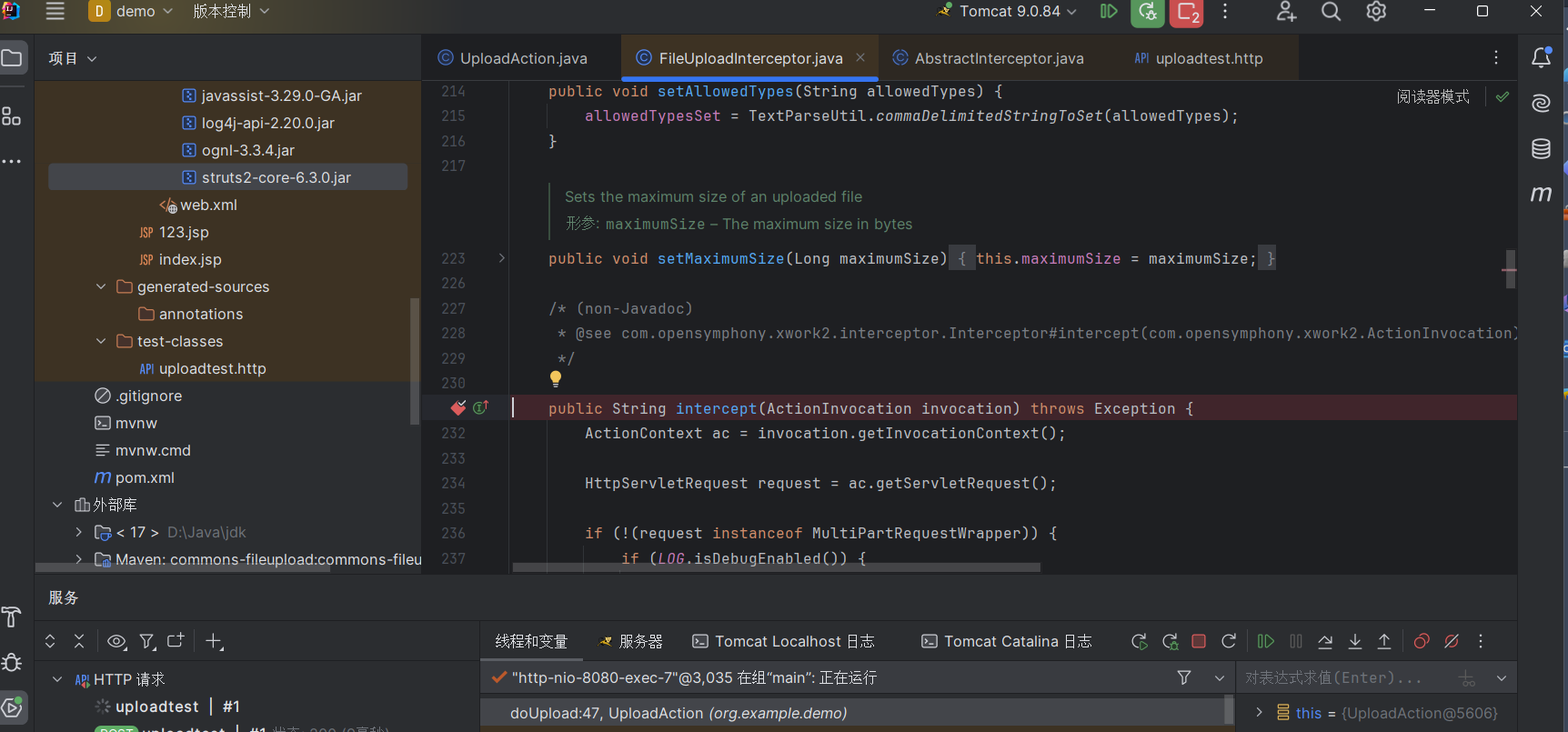Switch to 服务器 tab
The height and width of the screenshot is (732, 1568).
631,641
